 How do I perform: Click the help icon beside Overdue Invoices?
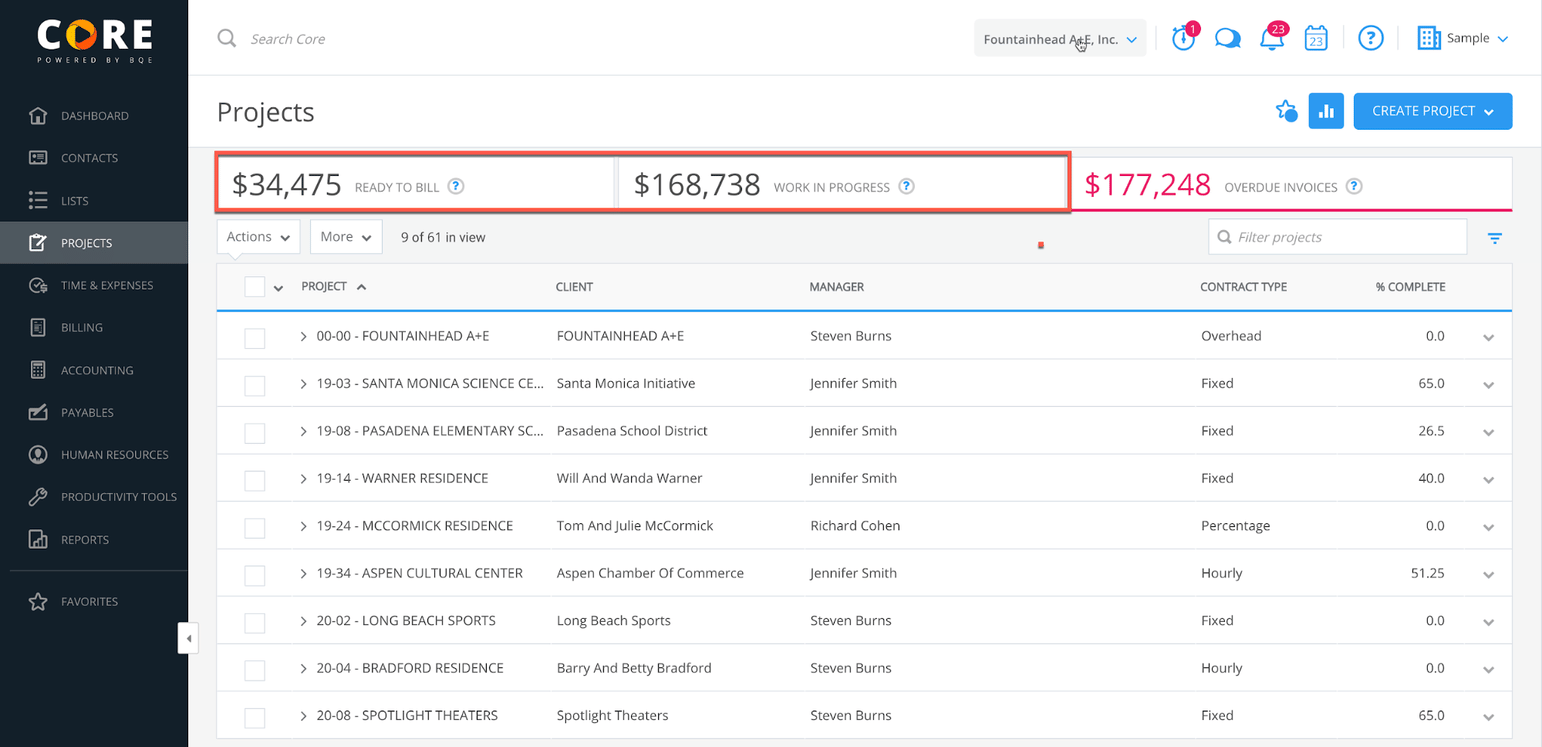point(1354,186)
